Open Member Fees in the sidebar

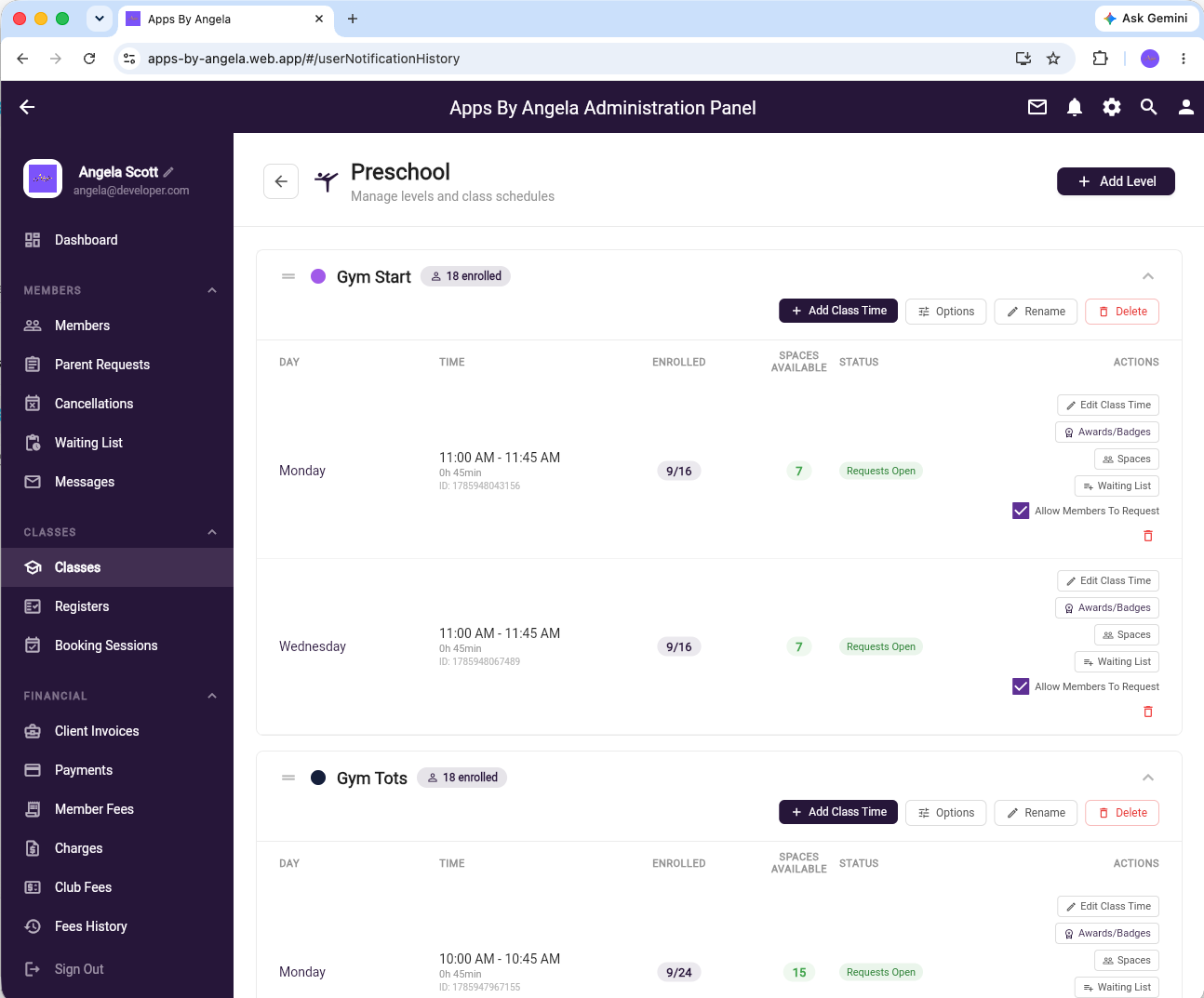click(x=117, y=809)
